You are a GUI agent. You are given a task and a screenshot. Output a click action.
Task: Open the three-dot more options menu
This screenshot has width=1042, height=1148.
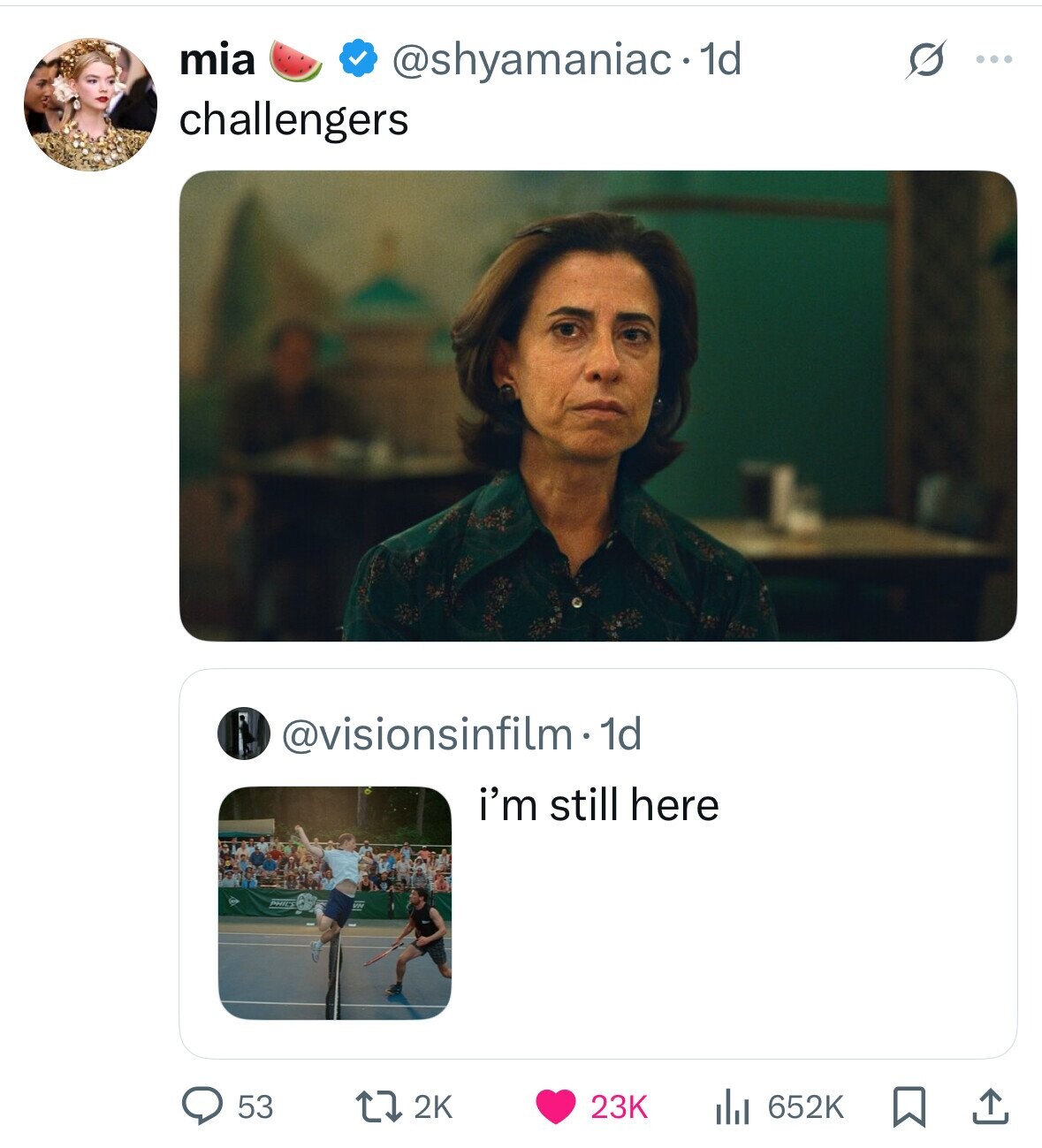pyautogui.click(x=993, y=60)
